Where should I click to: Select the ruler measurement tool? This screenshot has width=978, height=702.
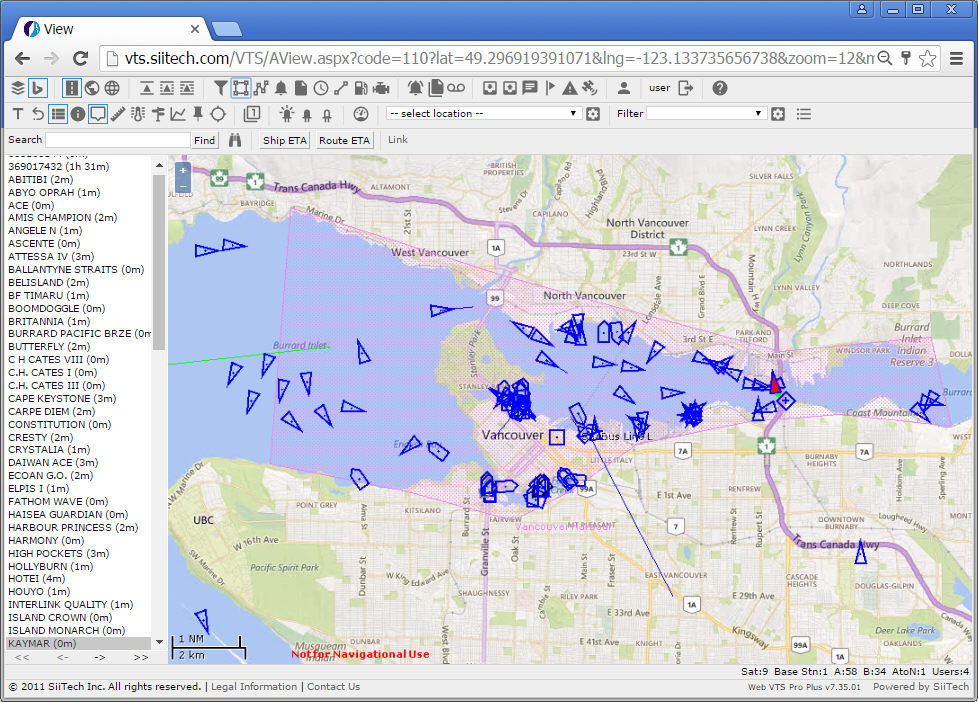[119, 114]
